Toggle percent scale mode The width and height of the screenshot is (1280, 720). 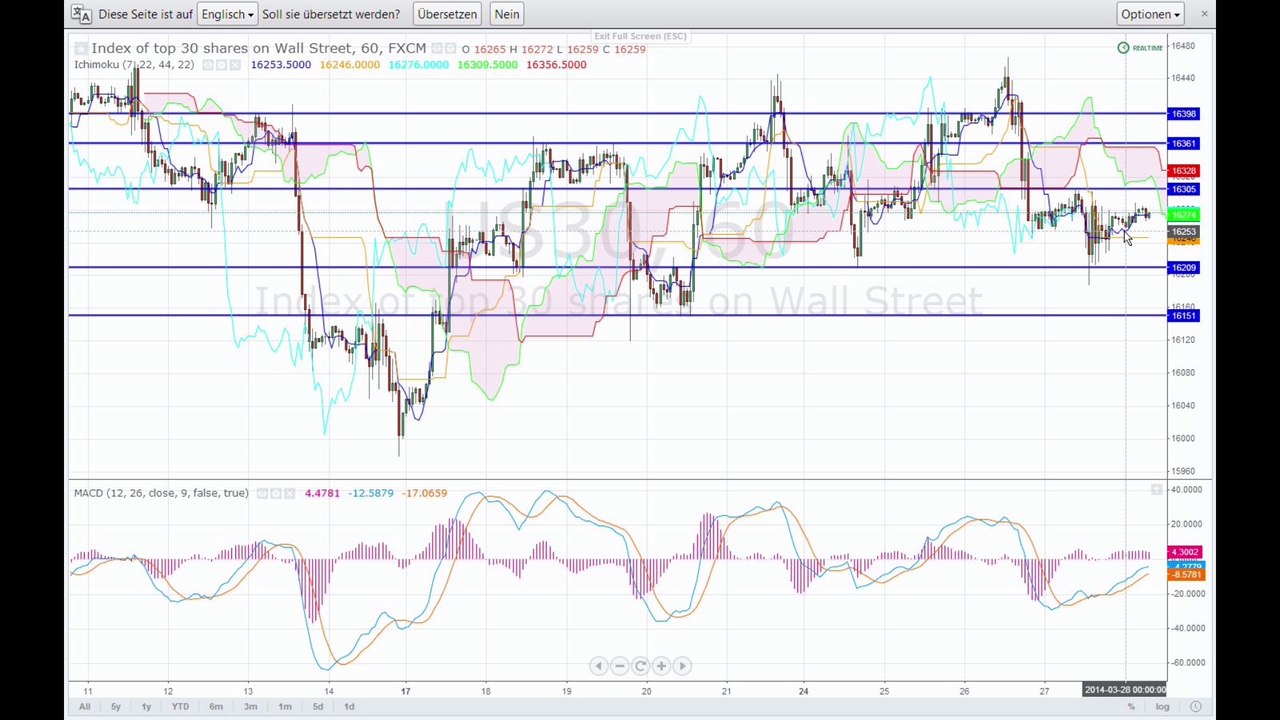[x=1131, y=707]
